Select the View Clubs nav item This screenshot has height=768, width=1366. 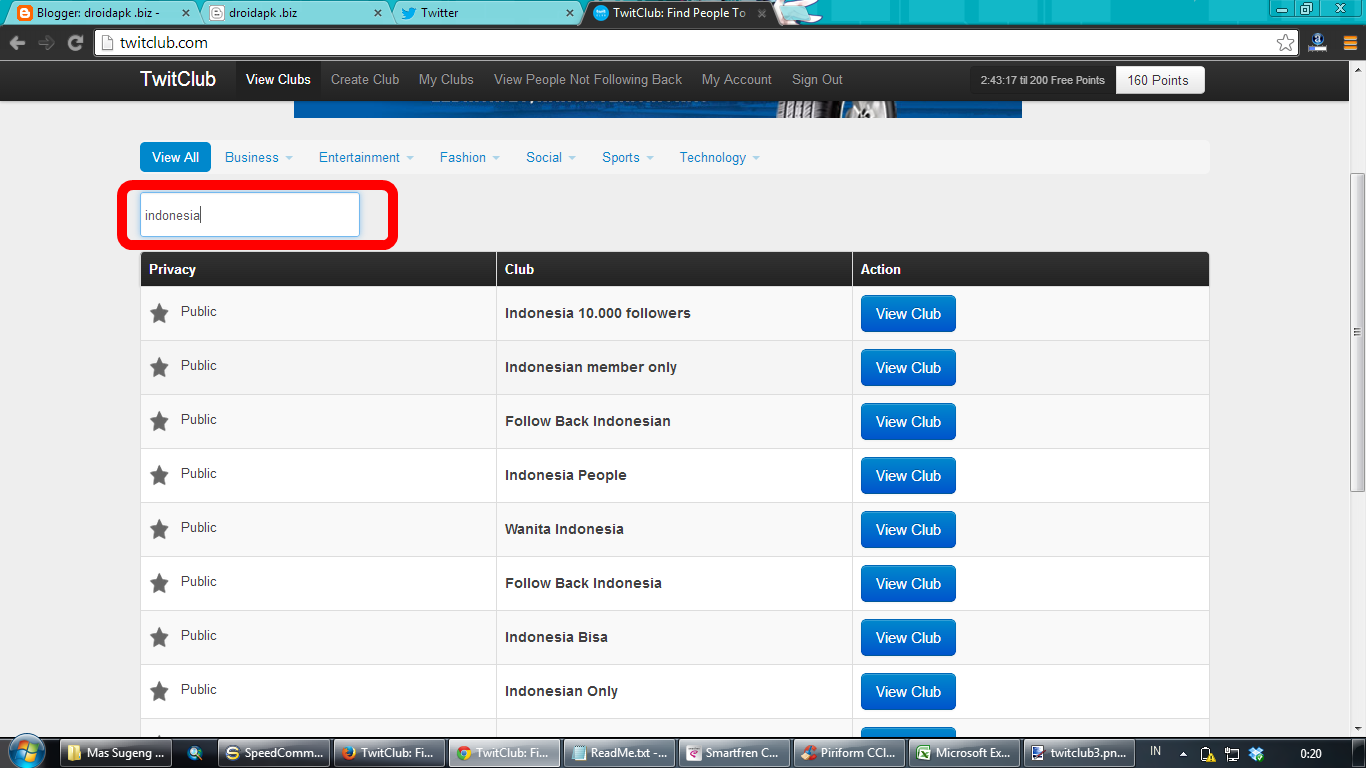pyautogui.click(x=278, y=80)
